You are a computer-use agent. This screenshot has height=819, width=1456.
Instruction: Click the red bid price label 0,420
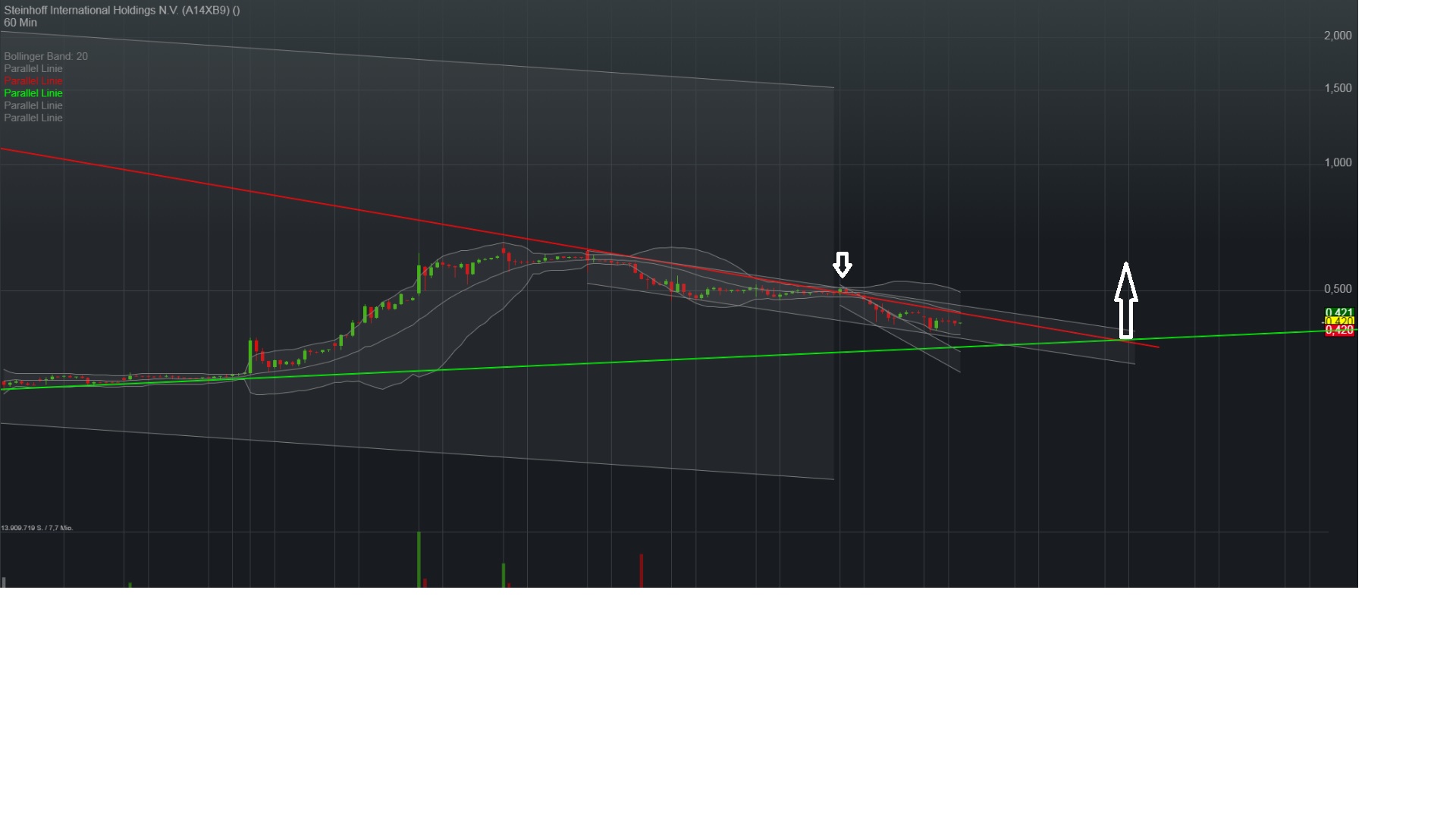point(1341,331)
